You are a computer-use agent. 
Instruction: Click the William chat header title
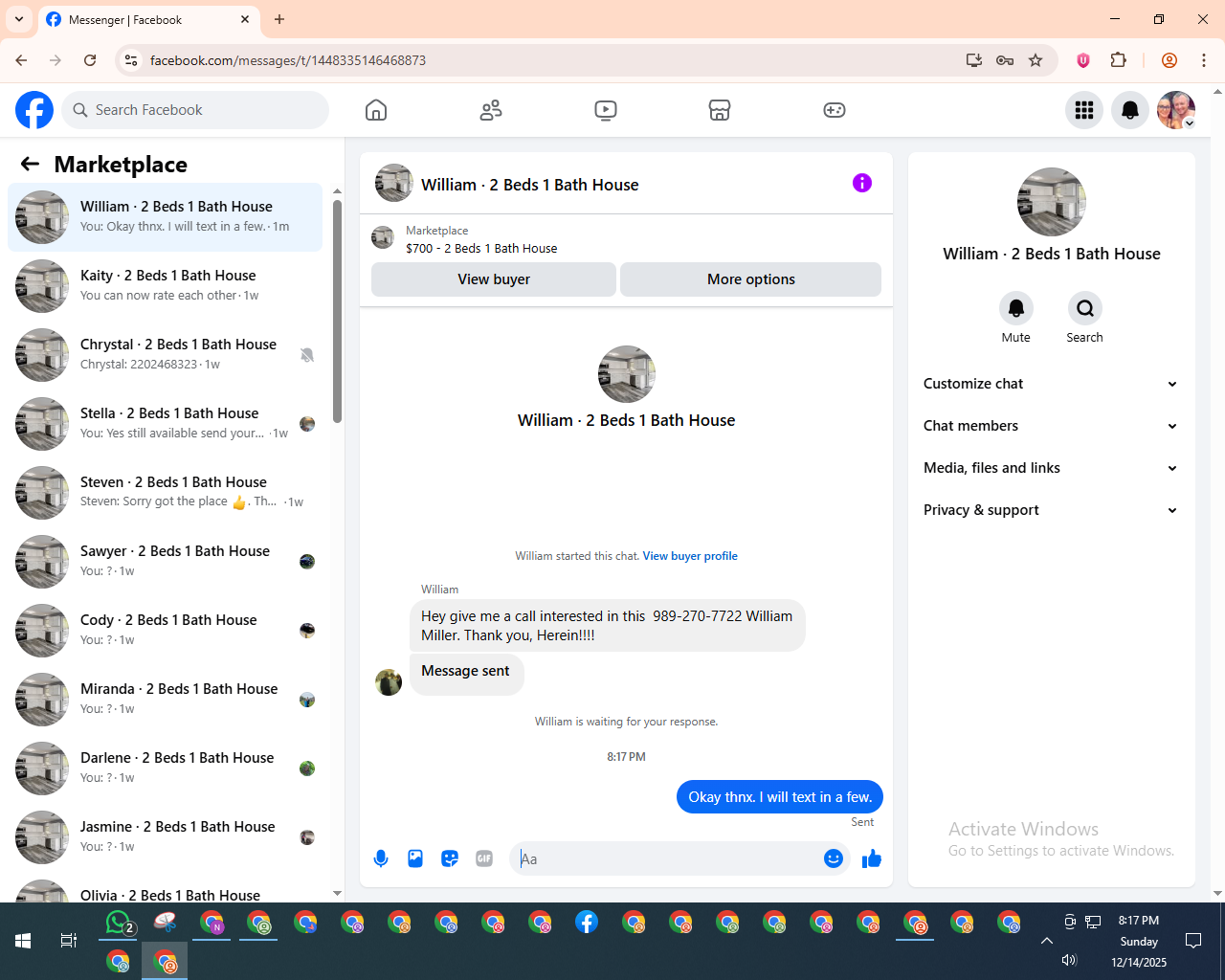pos(530,185)
